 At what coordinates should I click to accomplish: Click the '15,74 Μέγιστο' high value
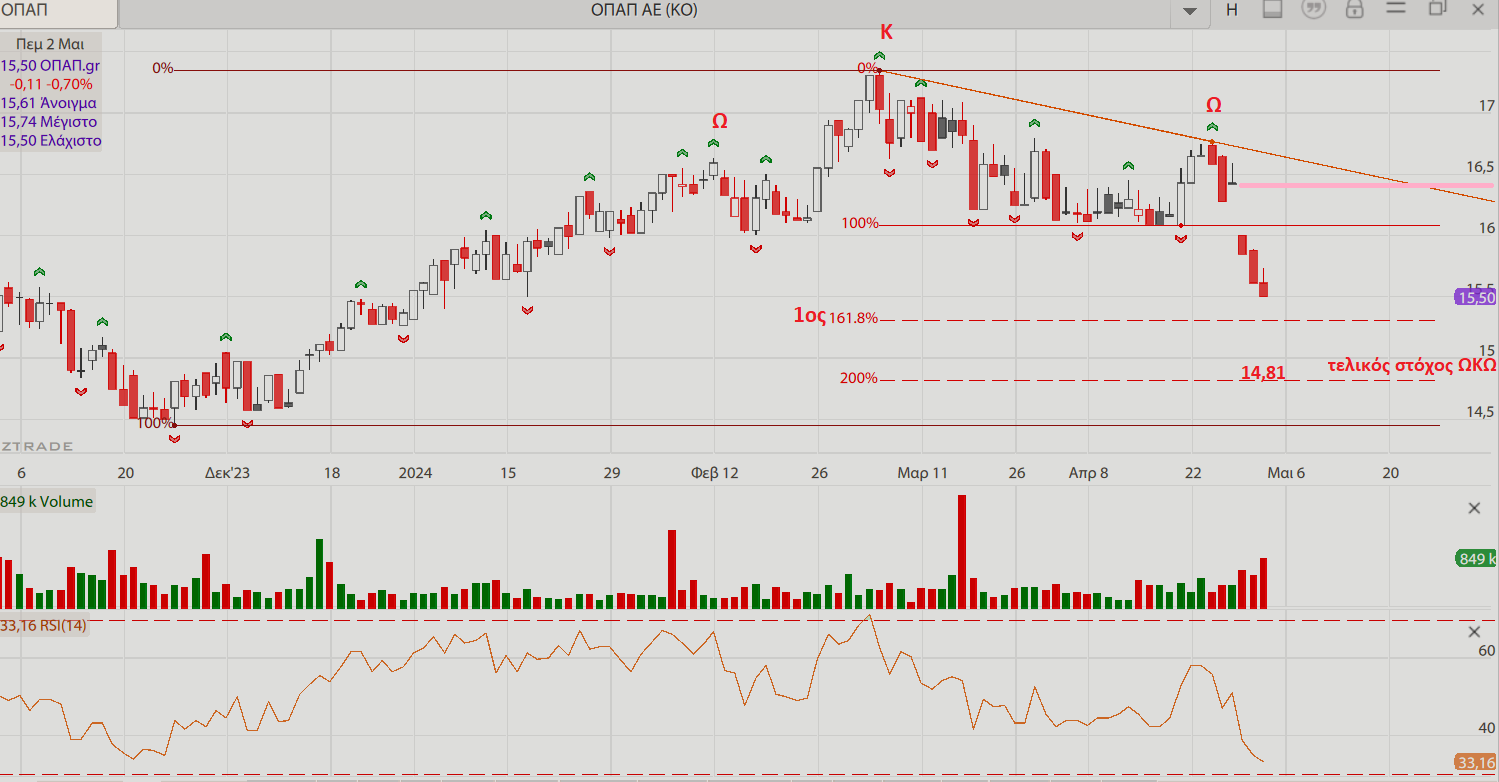pyautogui.click(x=49, y=121)
